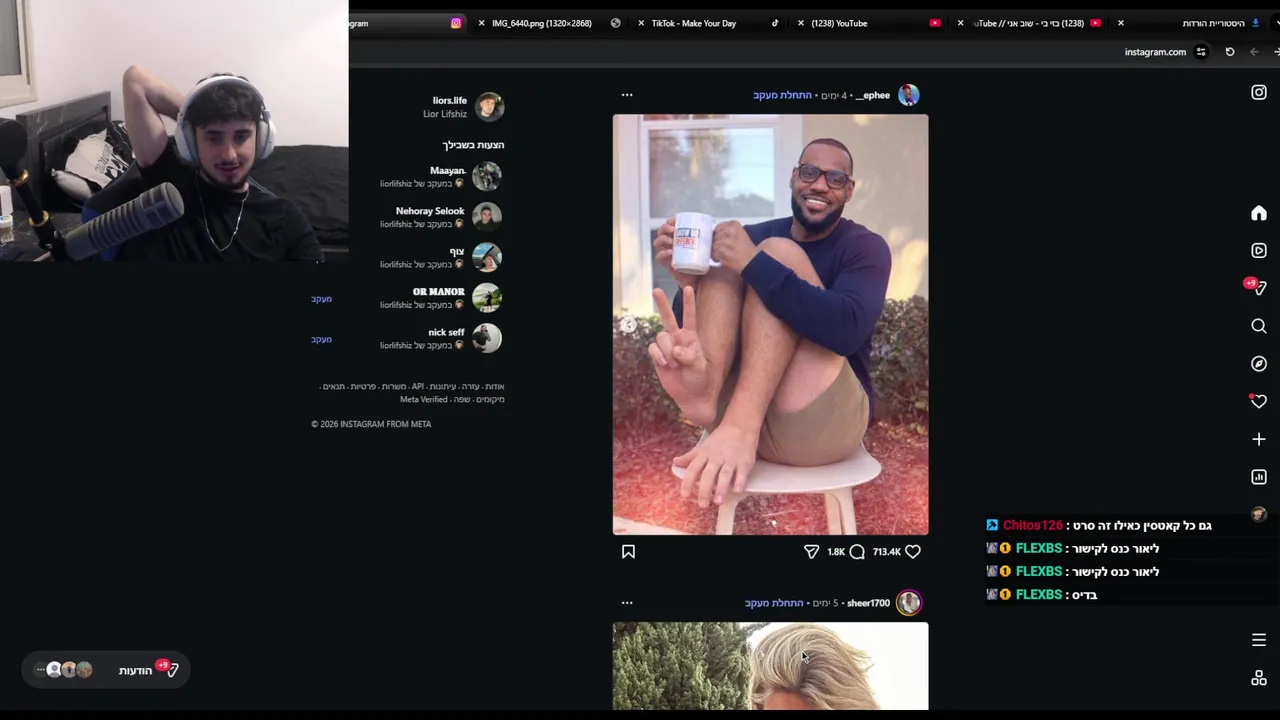
Task: Open the Reels icon in the sidebar
Action: (1259, 251)
